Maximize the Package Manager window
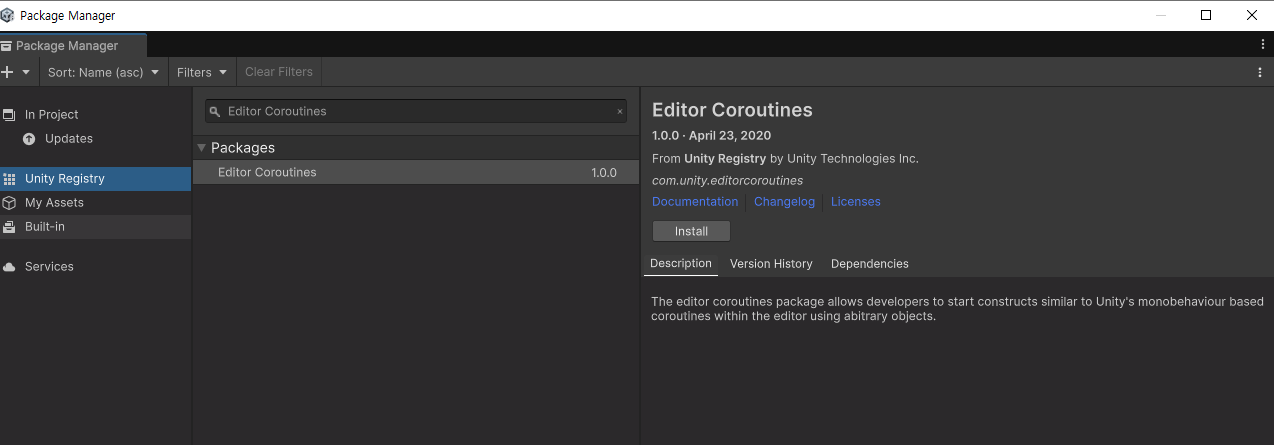The image size is (1274, 445). (x=1206, y=15)
